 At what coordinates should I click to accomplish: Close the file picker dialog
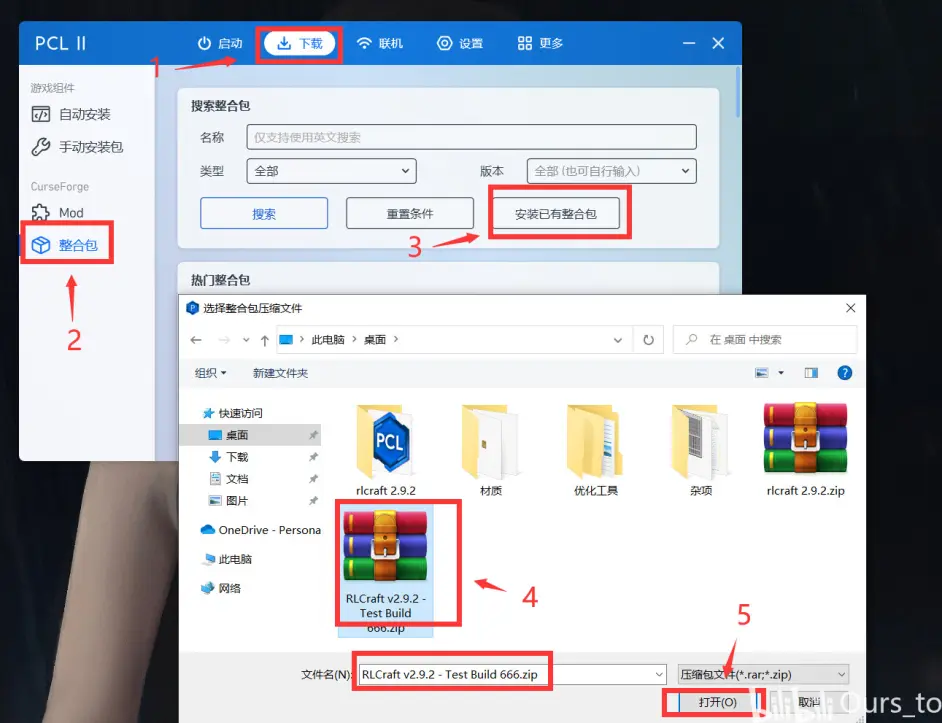[x=851, y=308]
